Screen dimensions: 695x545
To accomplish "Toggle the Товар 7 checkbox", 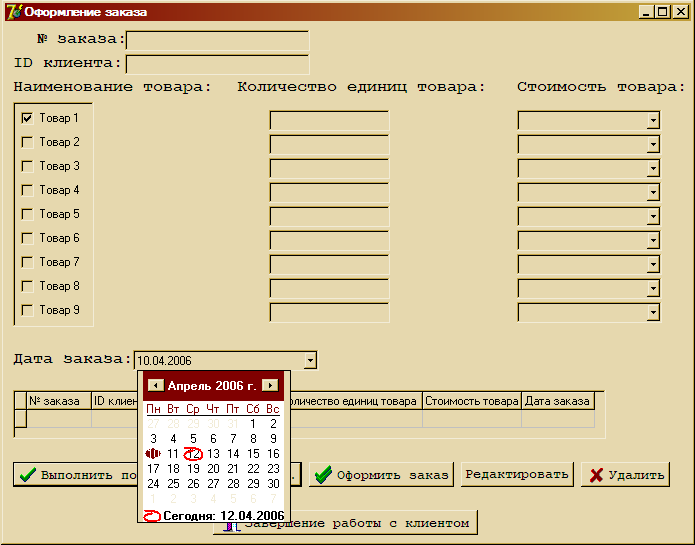I will [x=27, y=262].
